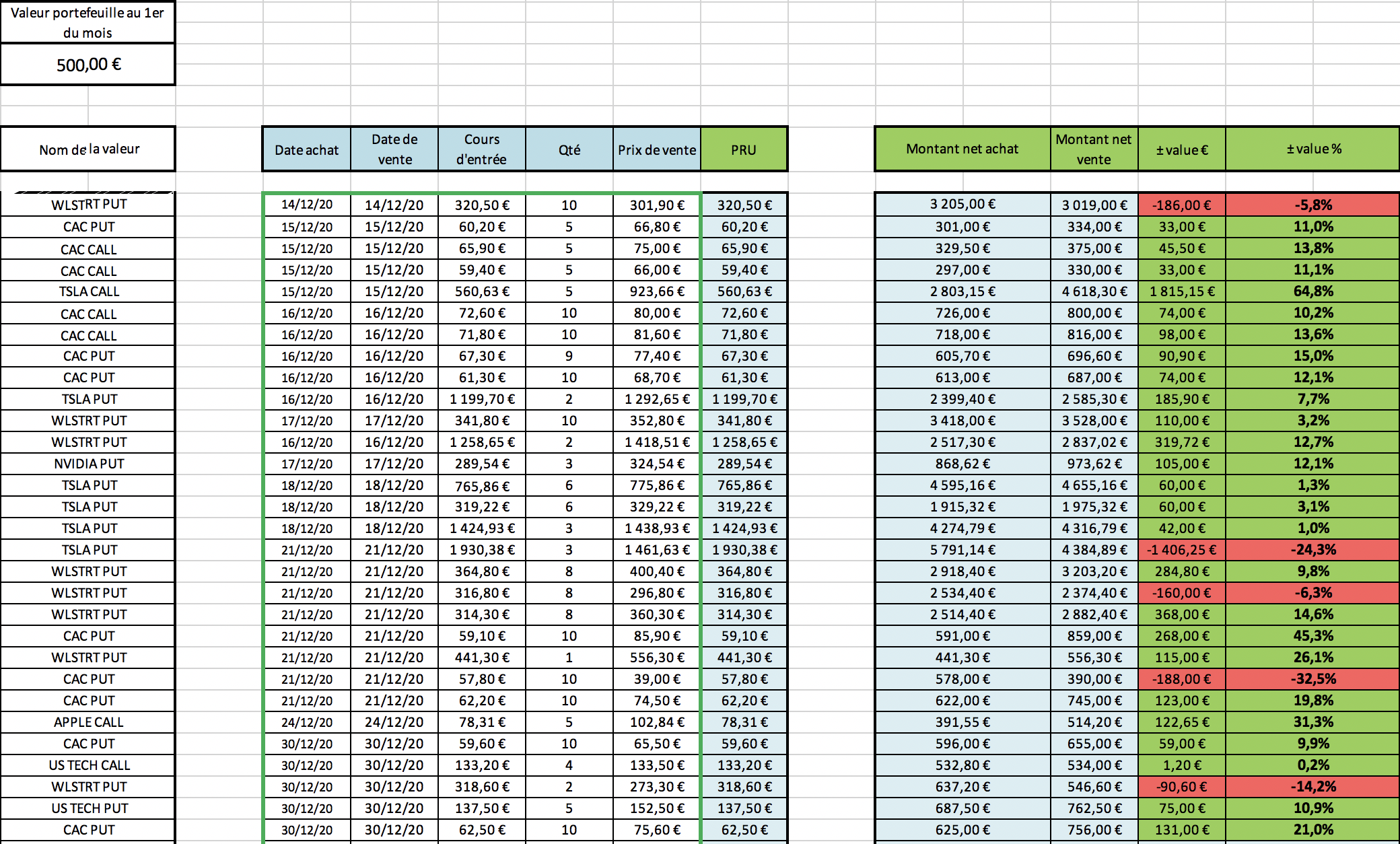Image resolution: width=1400 pixels, height=844 pixels.
Task: Click the '±value €' column header
Action: click(1182, 149)
